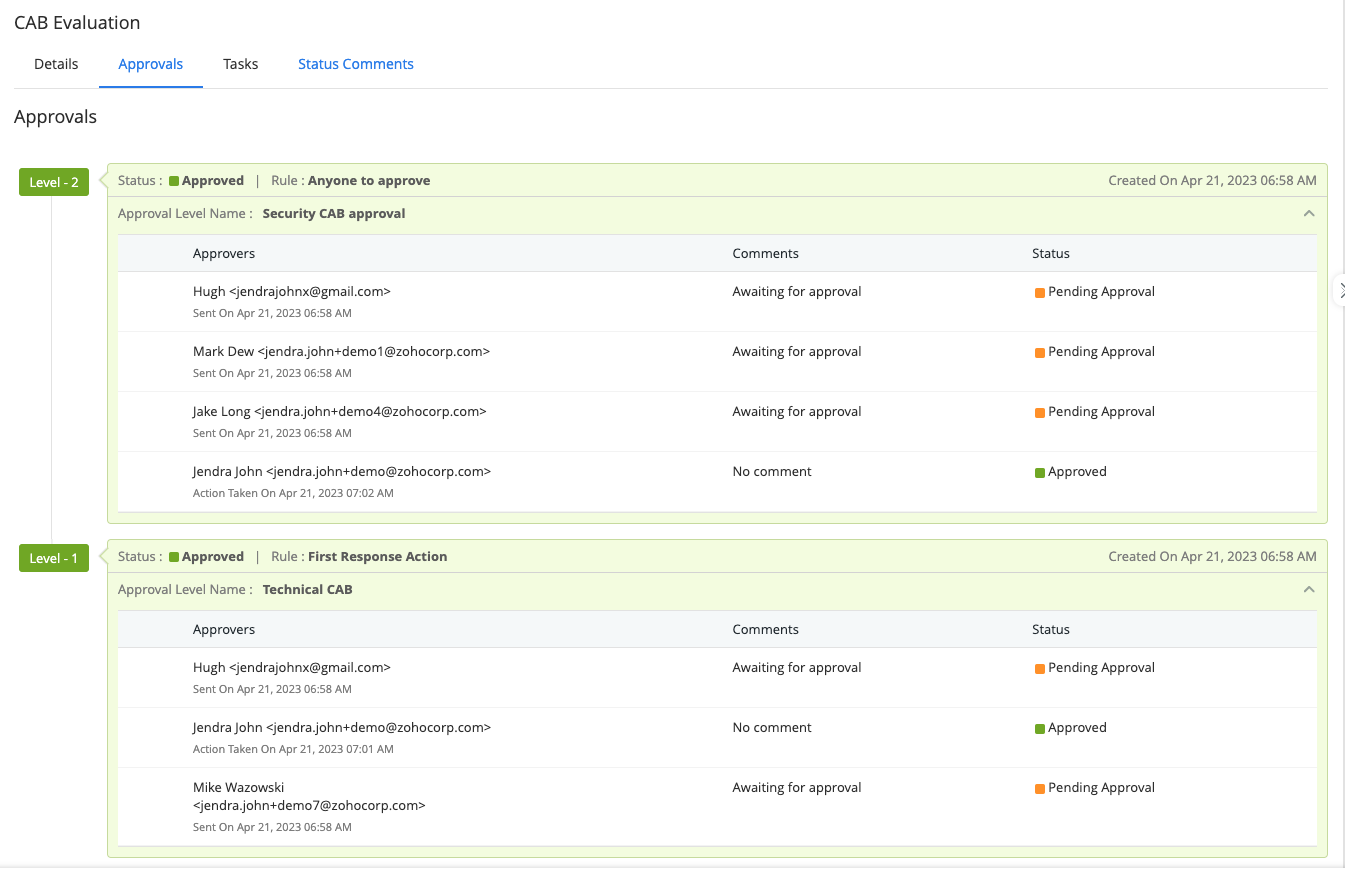Viewport: 1345px width, 870px height.
Task: Click Hugh's pending icon in Technical CAB
Action: point(1040,668)
